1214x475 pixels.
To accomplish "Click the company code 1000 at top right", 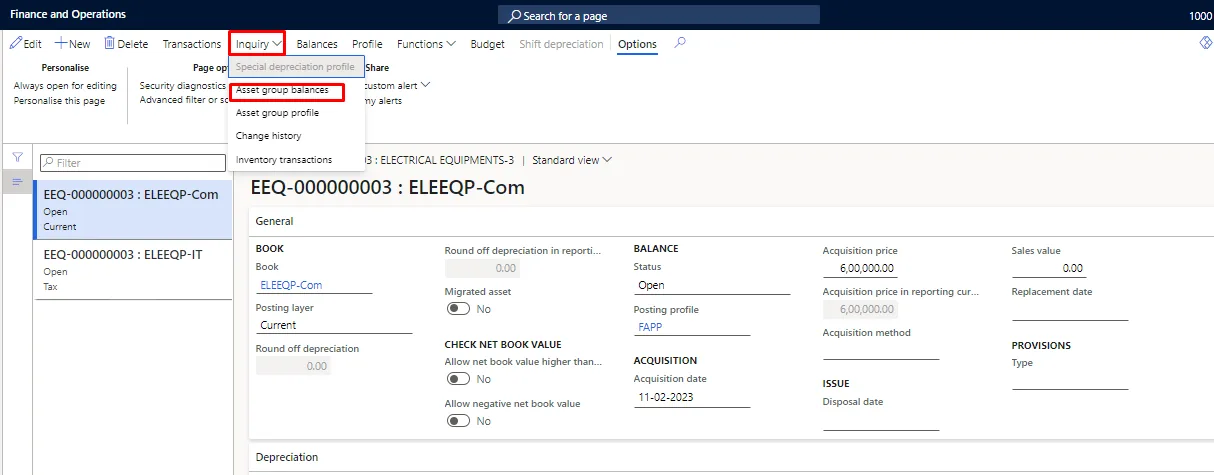I will 1201,16.
